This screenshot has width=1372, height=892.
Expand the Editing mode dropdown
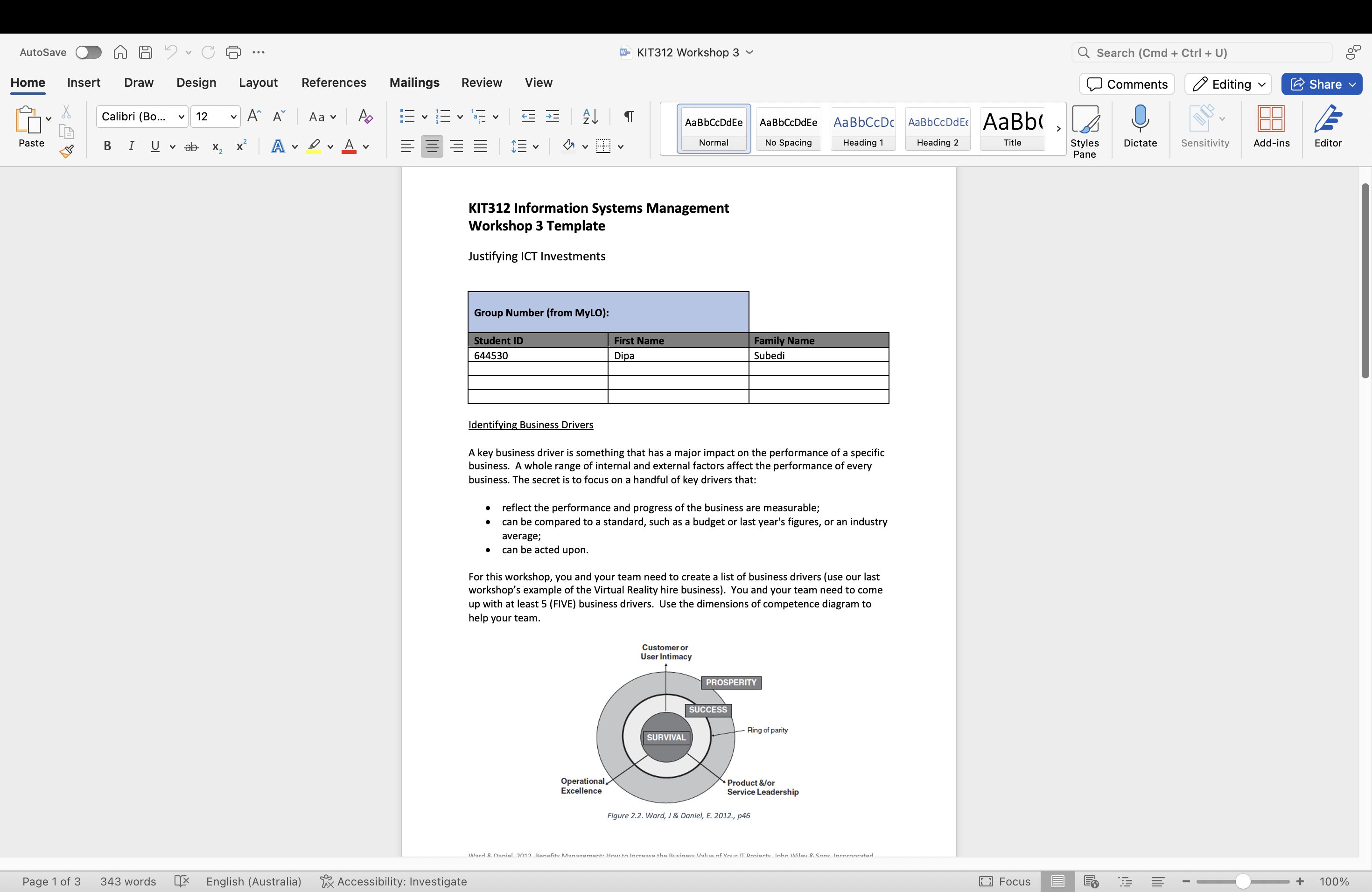pos(1228,84)
